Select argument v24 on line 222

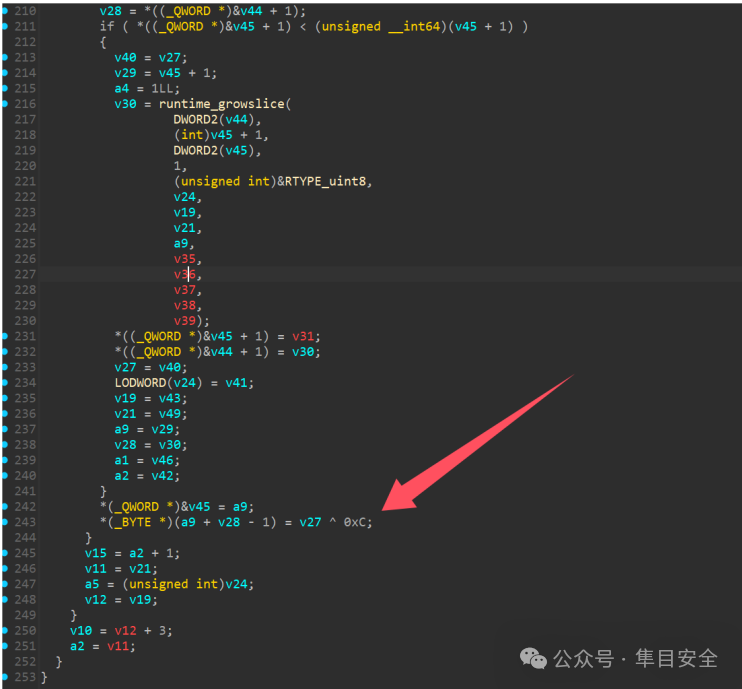(185, 197)
